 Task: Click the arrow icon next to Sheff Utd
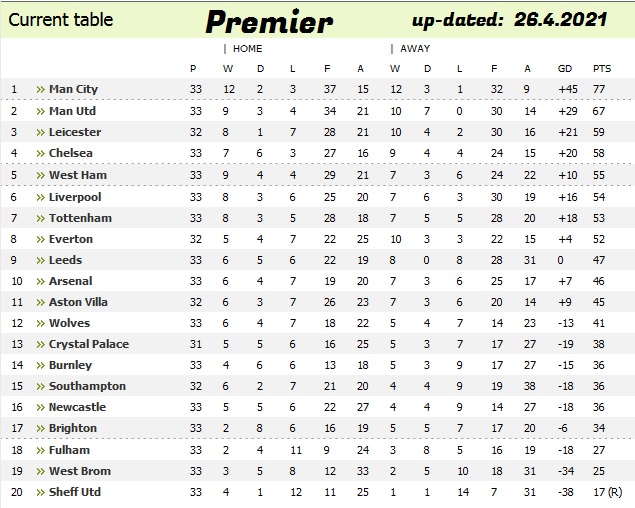click(40, 493)
